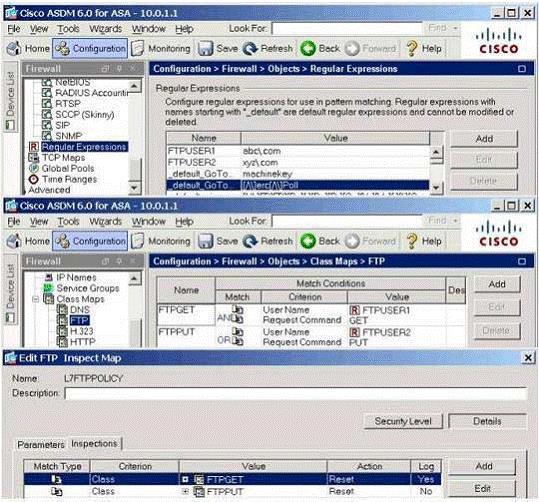Select the FTPUSER1 regular expression row
This screenshot has width=539, height=502.
[298, 151]
